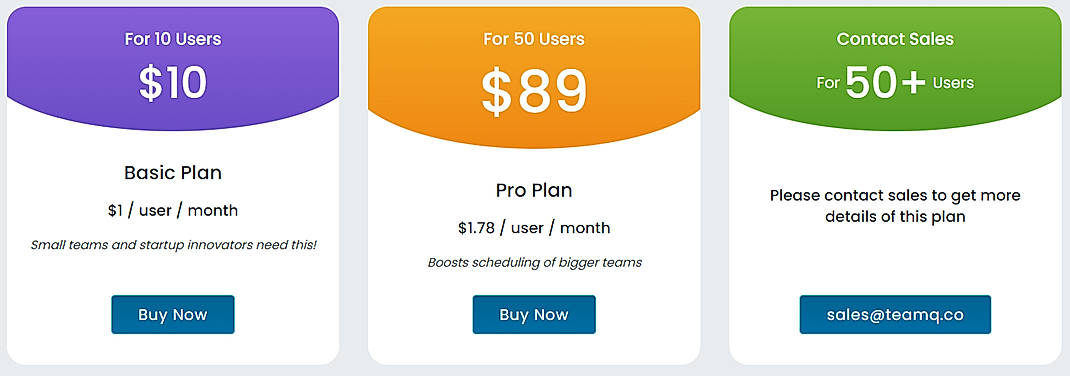Click Buy Now under Pro Plan

coord(534,315)
